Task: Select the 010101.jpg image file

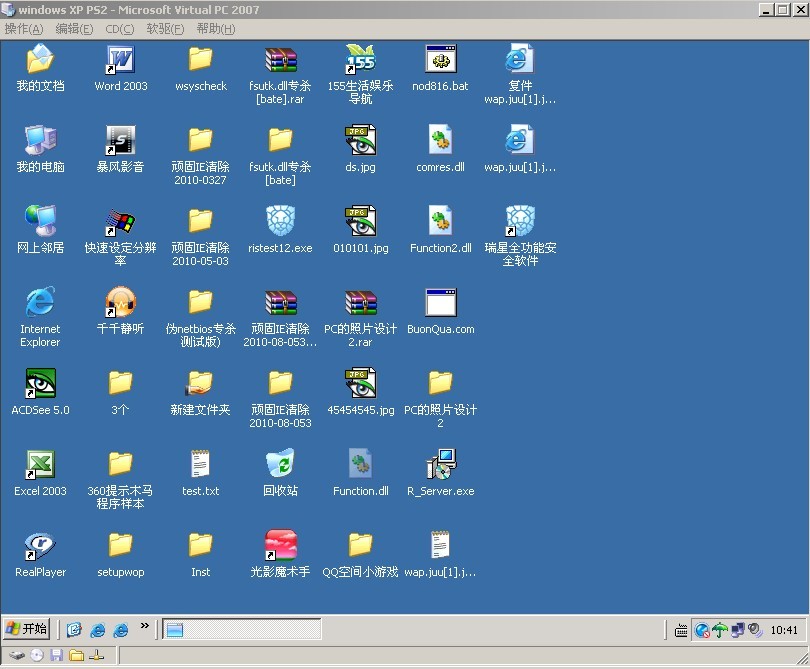Action: point(360,222)
